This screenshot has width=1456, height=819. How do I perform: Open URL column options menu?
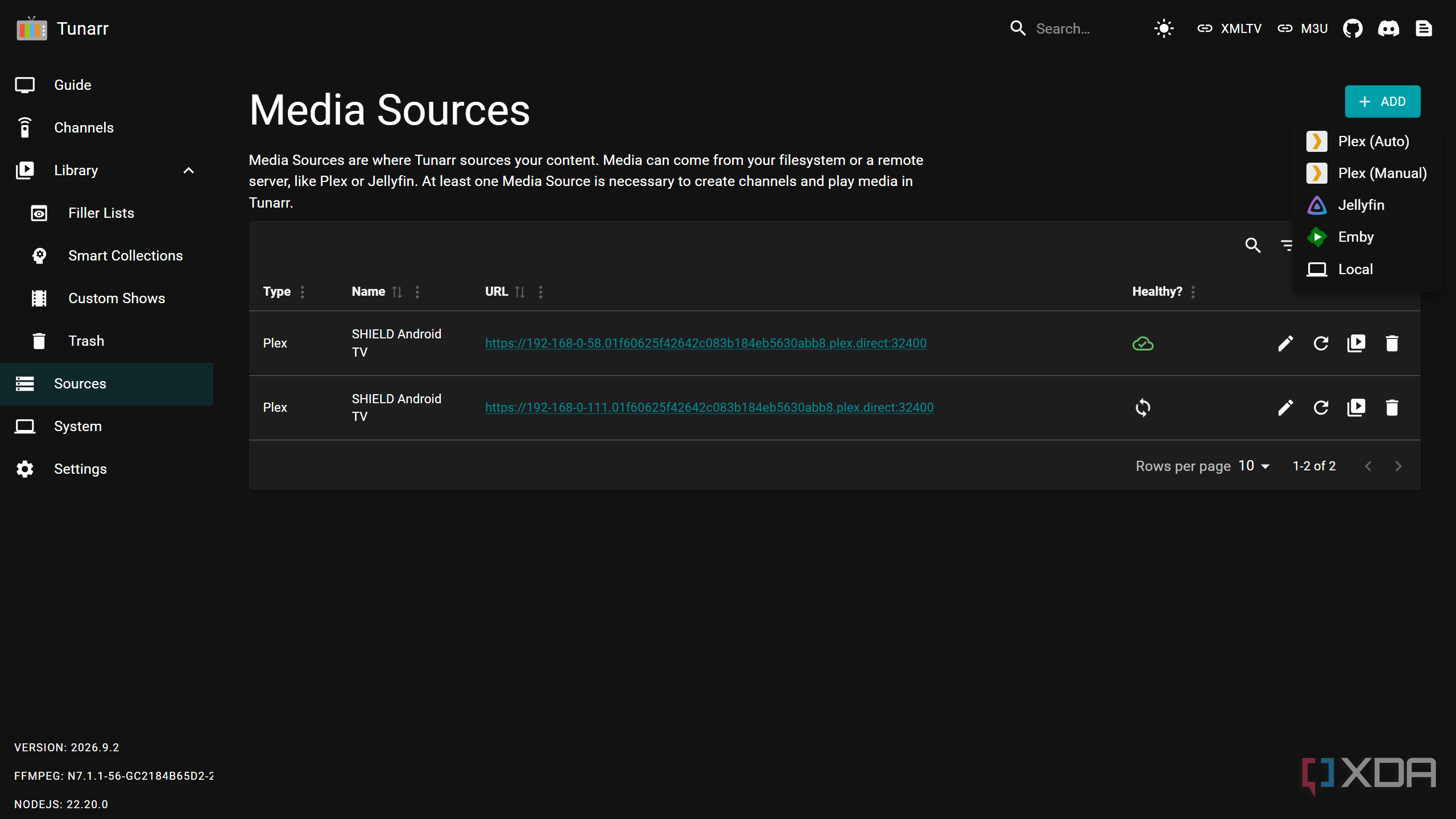(x=540, y=292)
